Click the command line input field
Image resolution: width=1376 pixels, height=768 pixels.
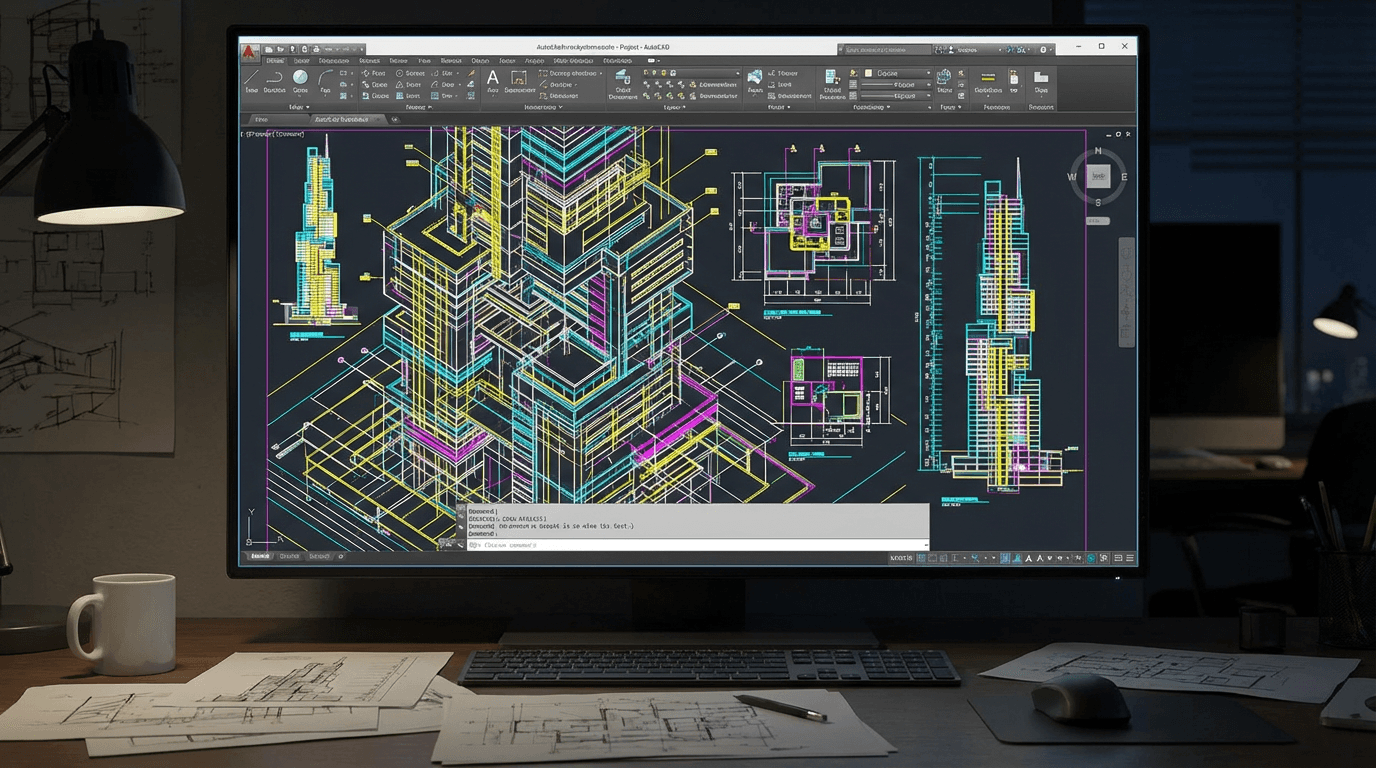click(698, 545)
